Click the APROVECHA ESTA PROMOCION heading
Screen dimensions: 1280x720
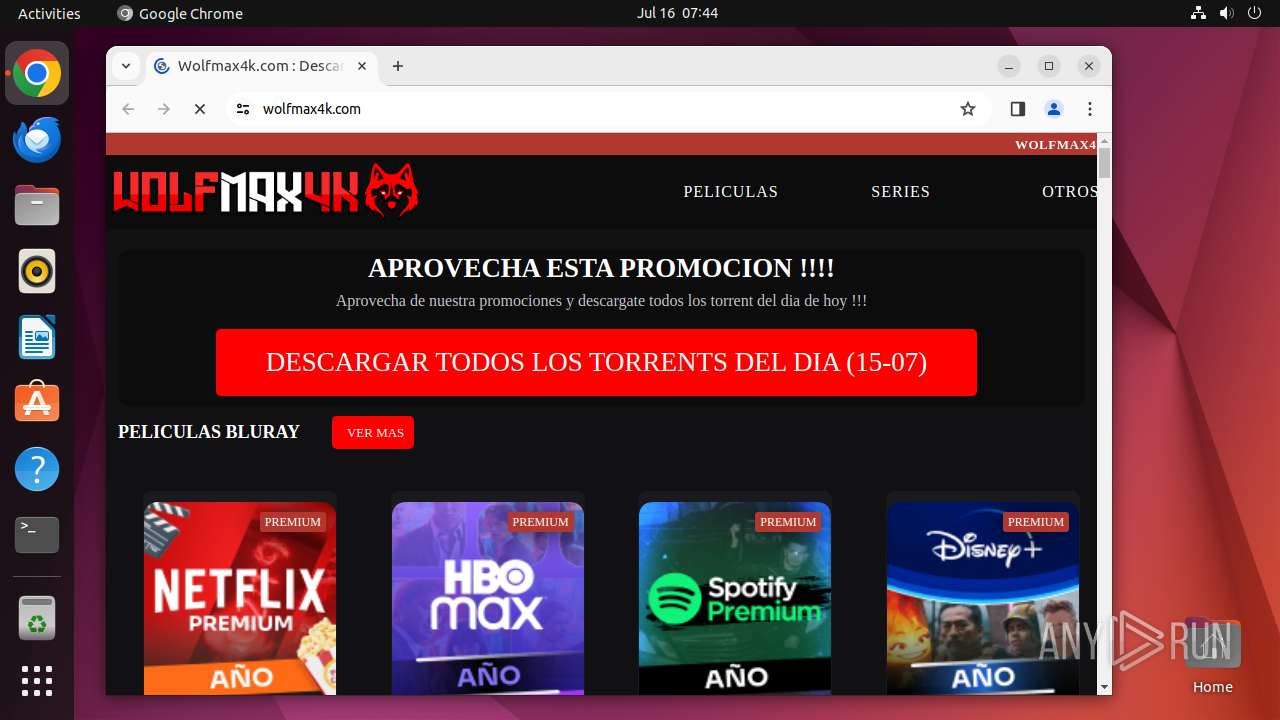pos(601,268)
